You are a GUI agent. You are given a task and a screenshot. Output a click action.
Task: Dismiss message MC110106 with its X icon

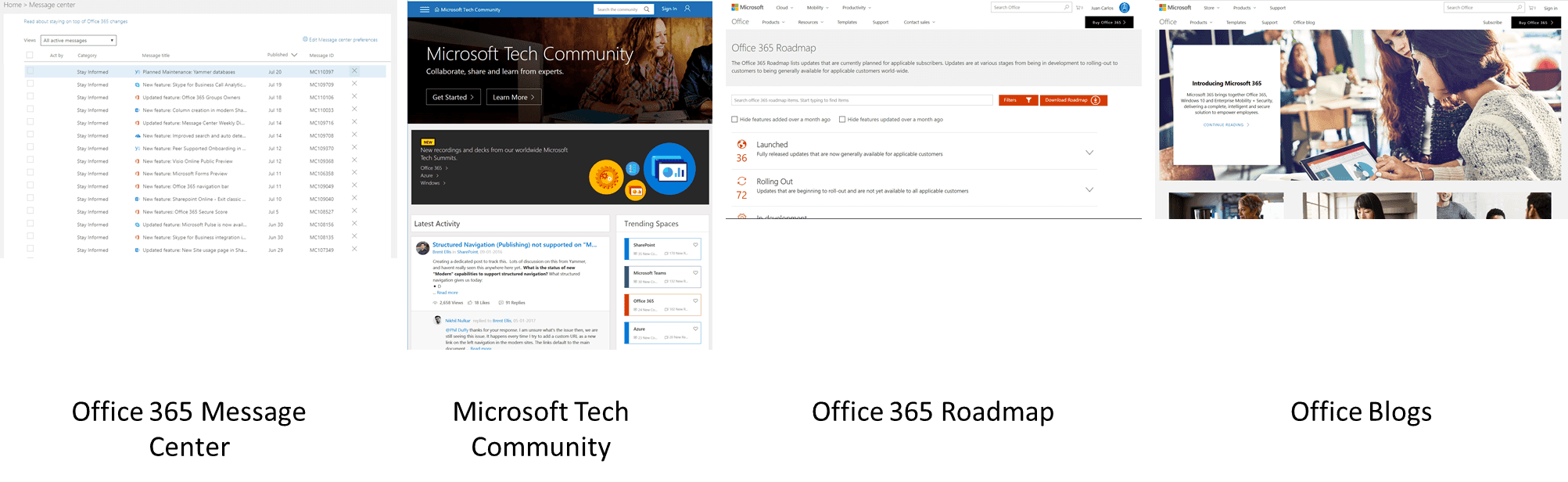[354, 96]
